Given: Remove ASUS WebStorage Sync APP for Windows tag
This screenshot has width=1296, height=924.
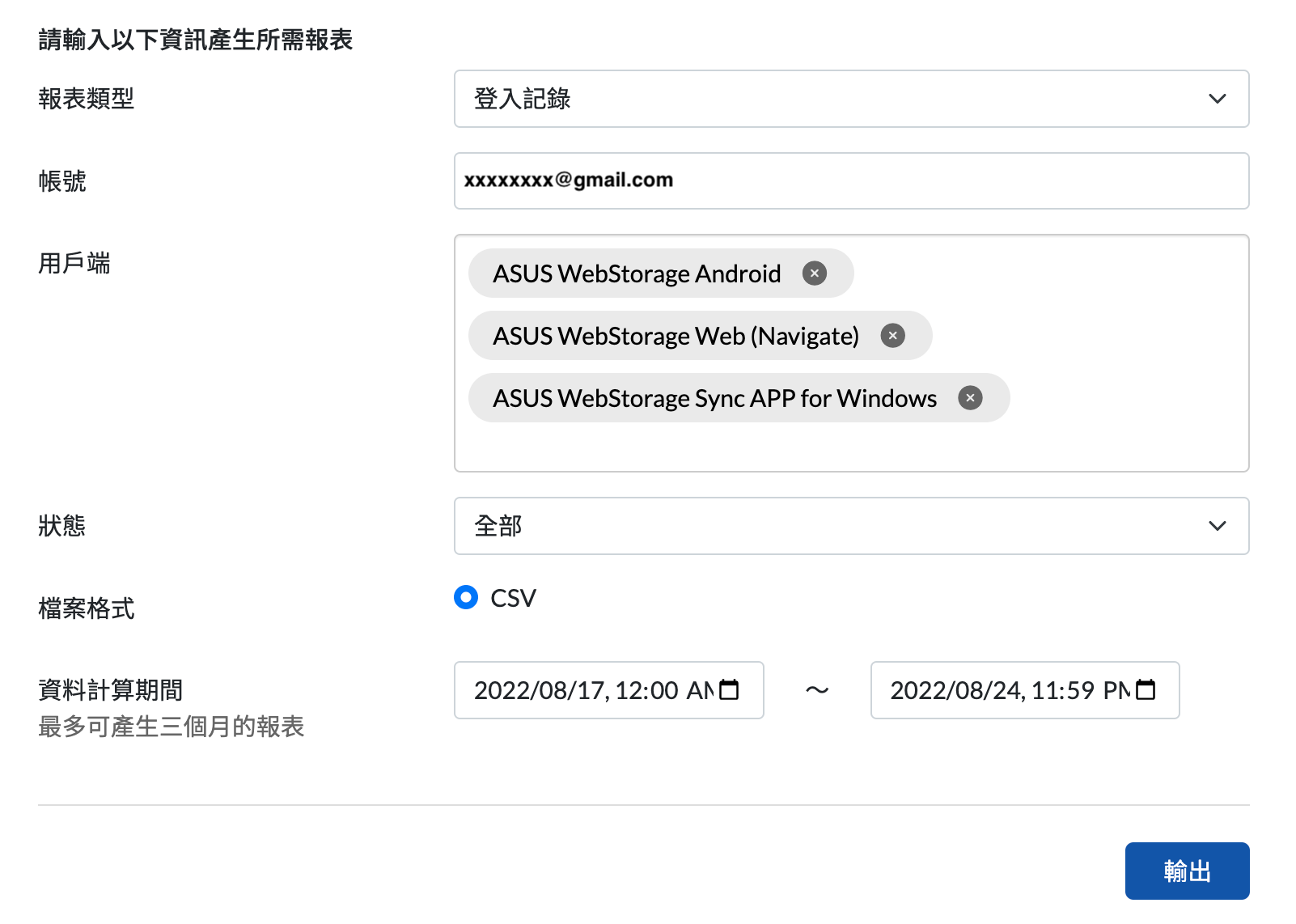Looking at the screenshot, I should pos(971,398).
